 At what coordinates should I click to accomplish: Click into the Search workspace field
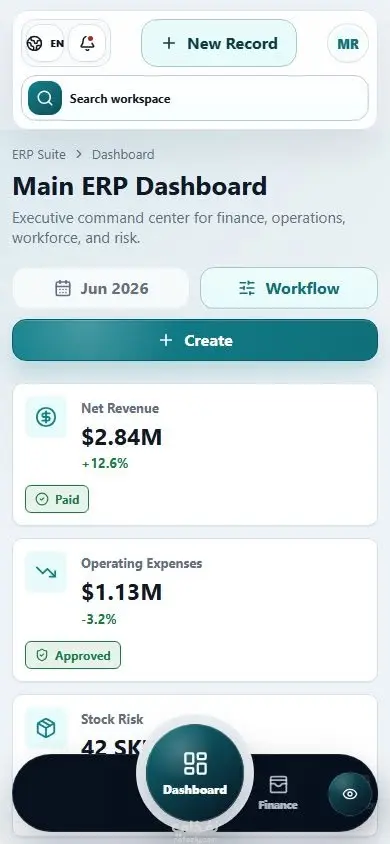(x=195, y=99)
